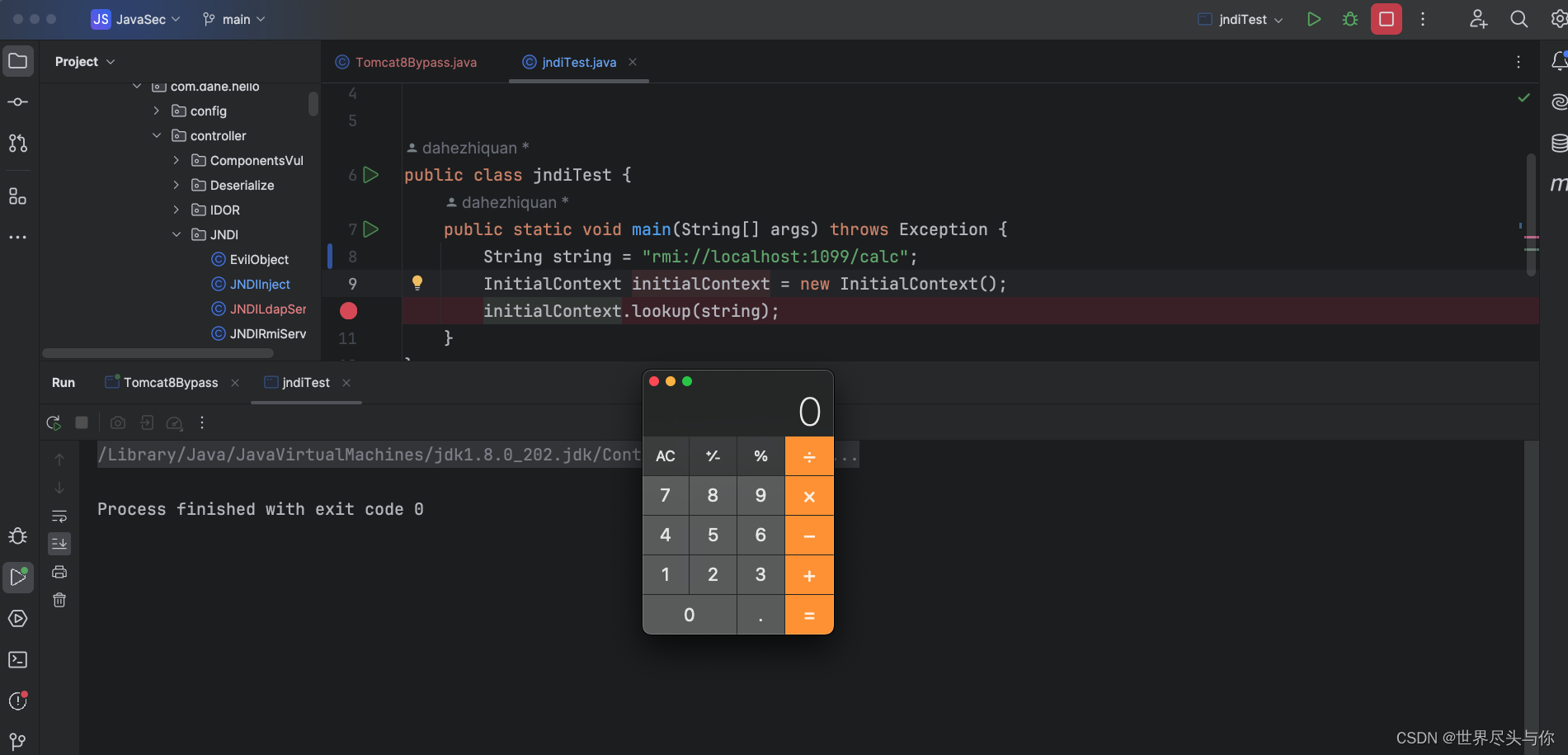Open the Run tool window icon in sidebar
Viewport: 1568px width, 755px height.
18,578
